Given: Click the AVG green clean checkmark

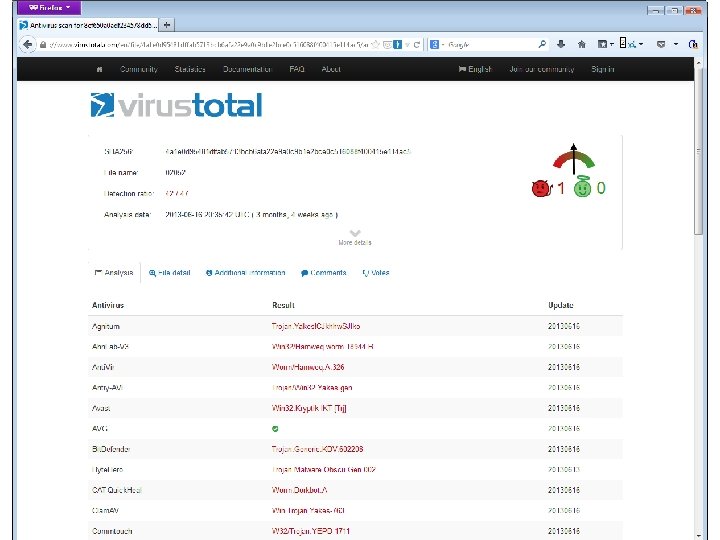Looking at the screenshot, I should pyautogui.click(x=275, y=429).
